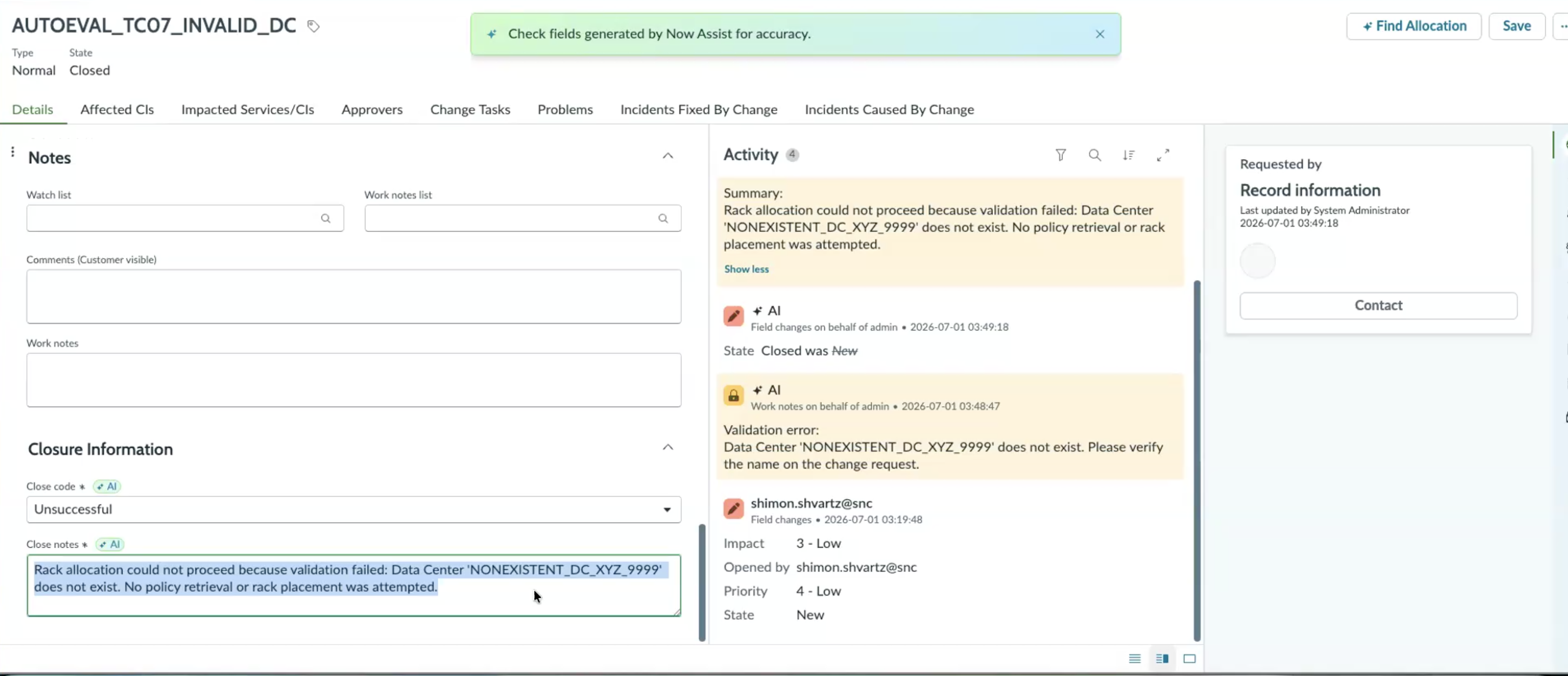Image resolution: width=1568 pixels, height=676 pixels.
Task: Click the Type value Normal in header
Action: pyautogui.click(x=34, y=71)
